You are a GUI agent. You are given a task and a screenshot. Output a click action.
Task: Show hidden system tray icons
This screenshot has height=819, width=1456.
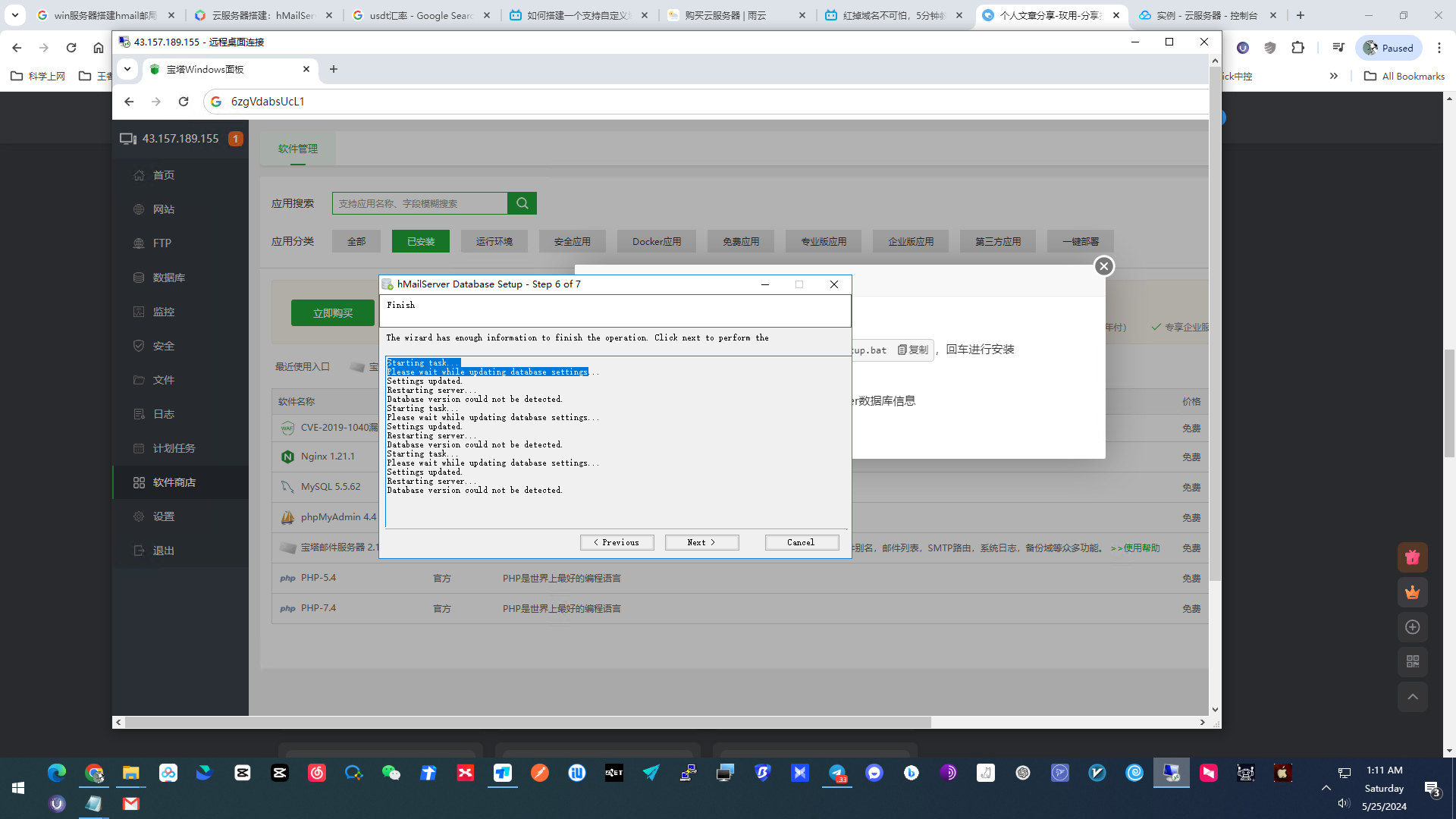1326,788
